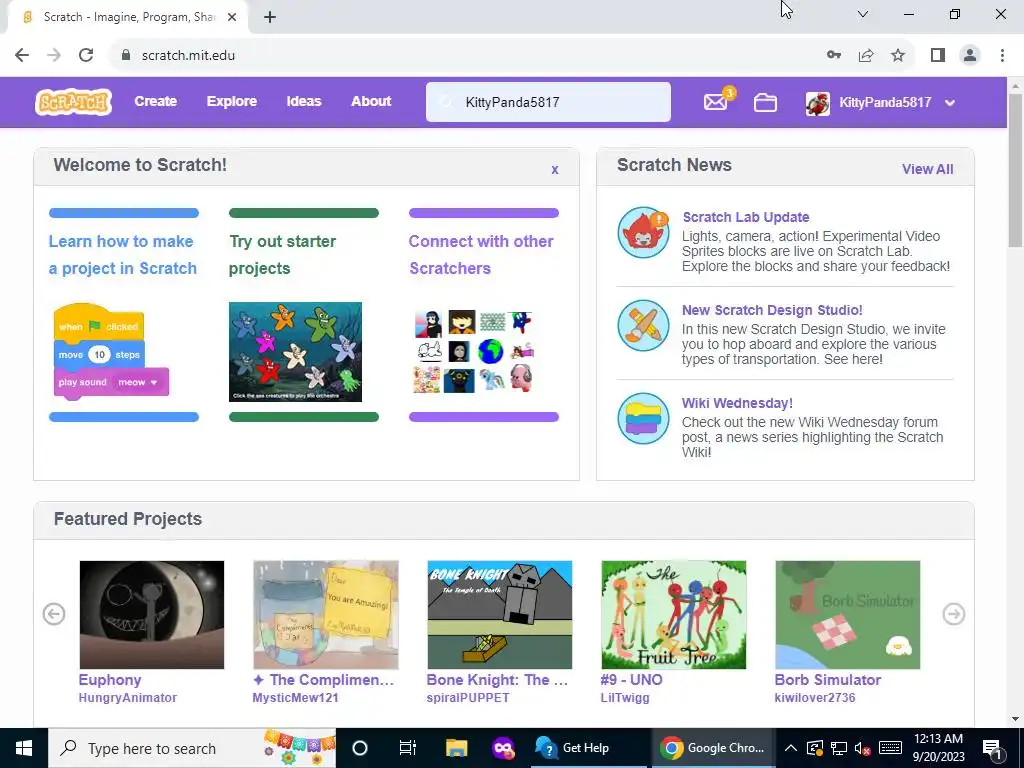Click the Scratch search field
The width and height of the screenshot is (1024, 768).
[x=548, y=102]
